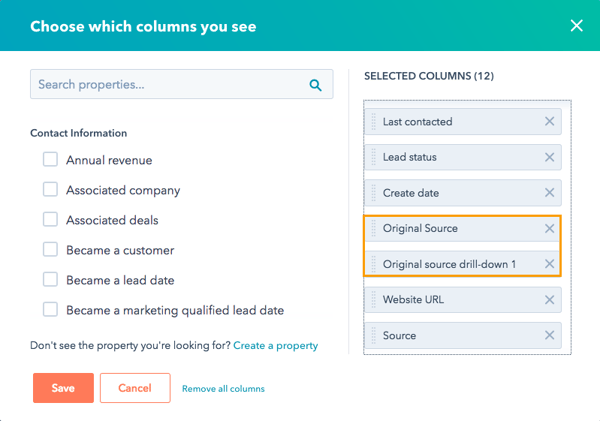Remove the Last contacted column
The width and height of the screenshot is (600, 421).
pyautogui.click(x=549, y=122)
